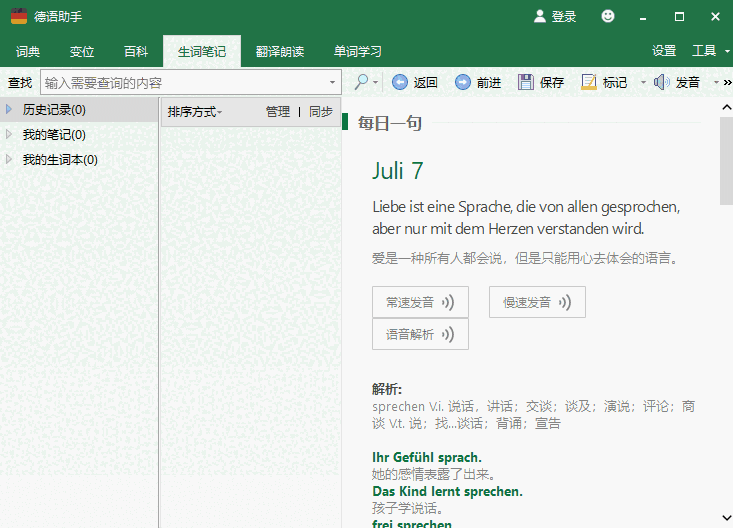Click the 同步 sync link
The image size is (733, 528).
[x=321, y=111]
